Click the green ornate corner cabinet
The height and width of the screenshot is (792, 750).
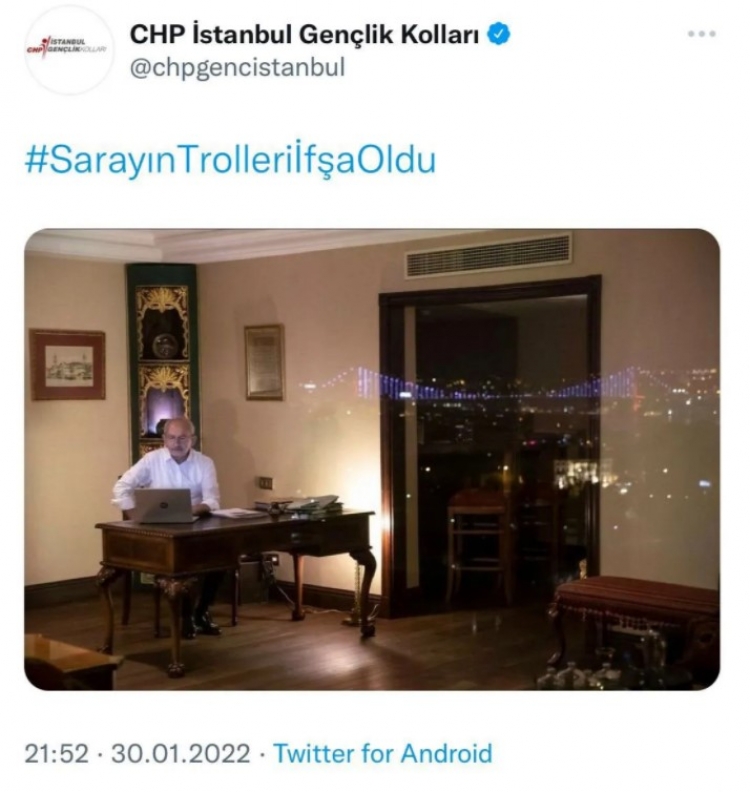[162, 359]
